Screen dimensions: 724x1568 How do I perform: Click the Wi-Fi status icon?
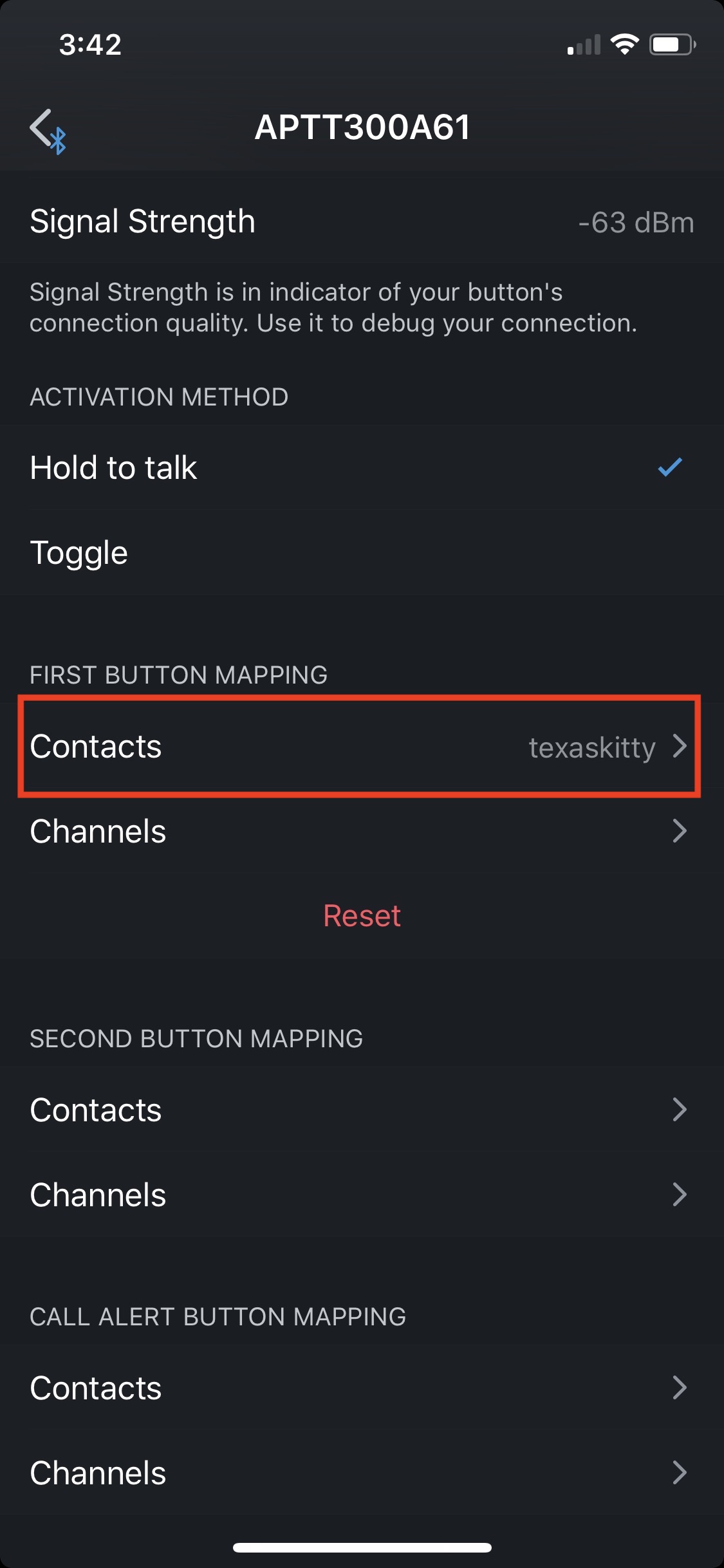[x=623, y=43]
